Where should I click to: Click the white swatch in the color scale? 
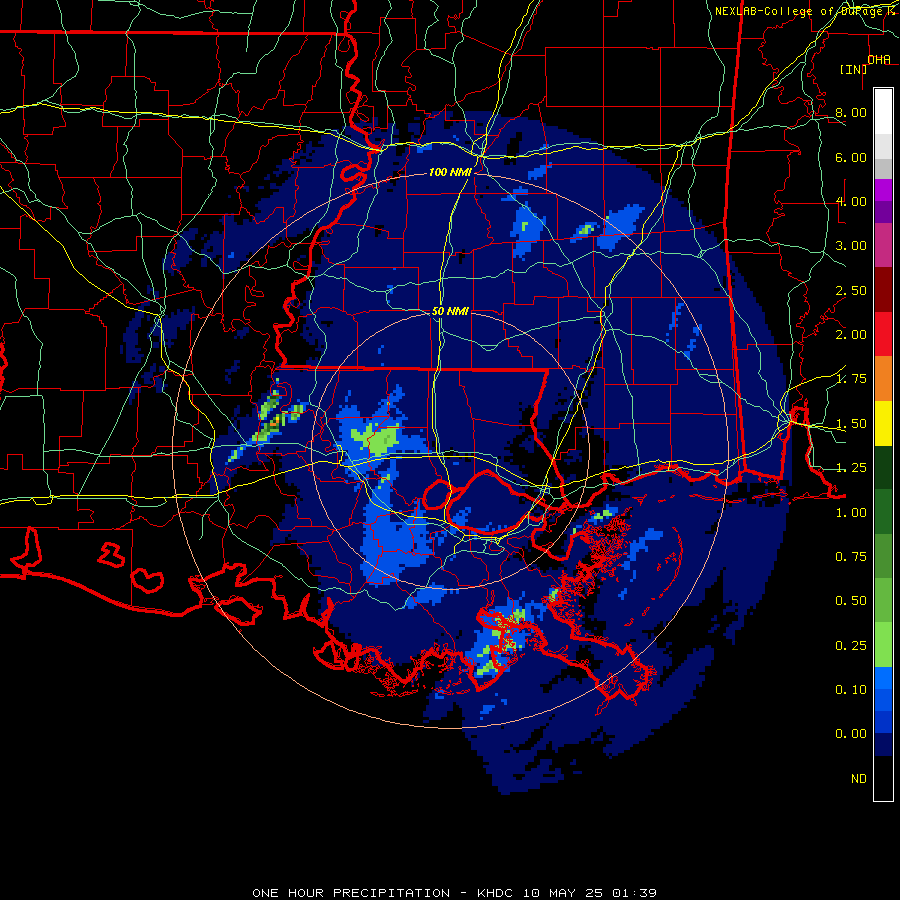point(883,112)
